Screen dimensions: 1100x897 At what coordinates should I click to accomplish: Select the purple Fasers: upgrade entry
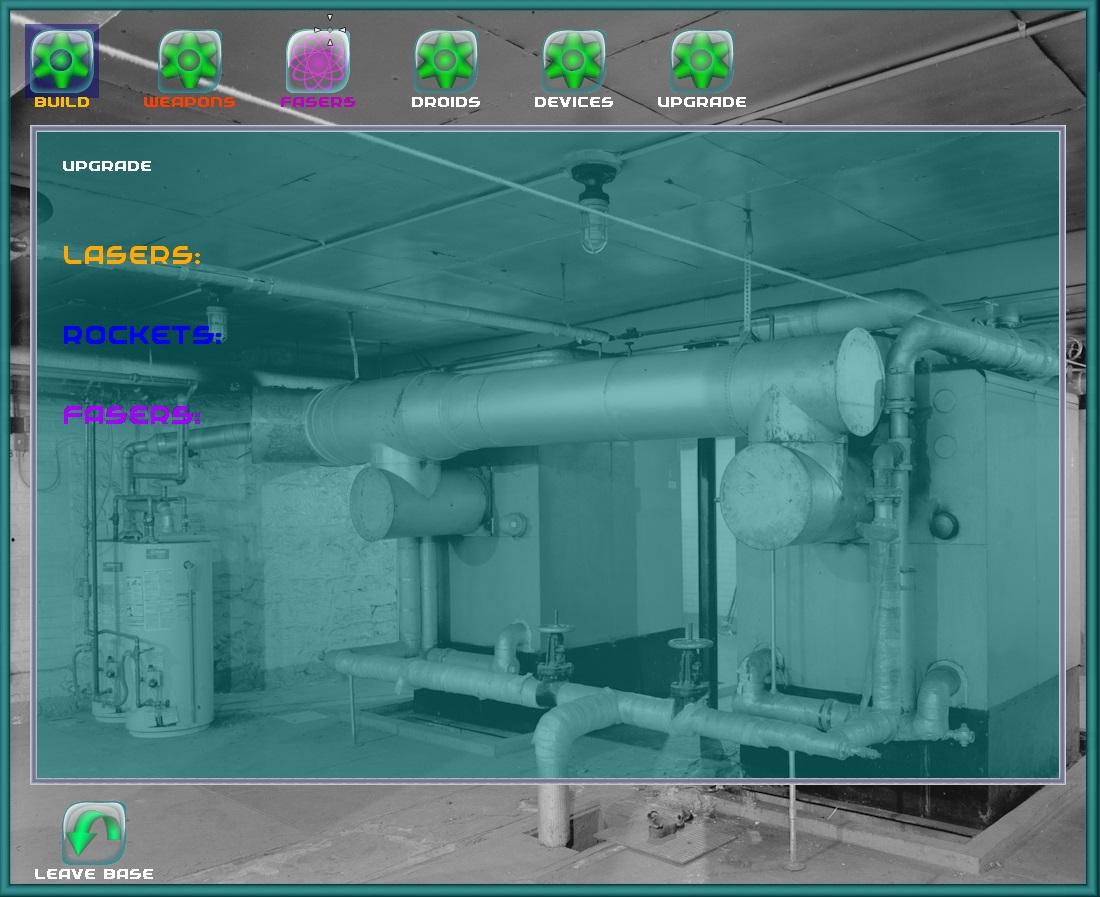(132, 415)
